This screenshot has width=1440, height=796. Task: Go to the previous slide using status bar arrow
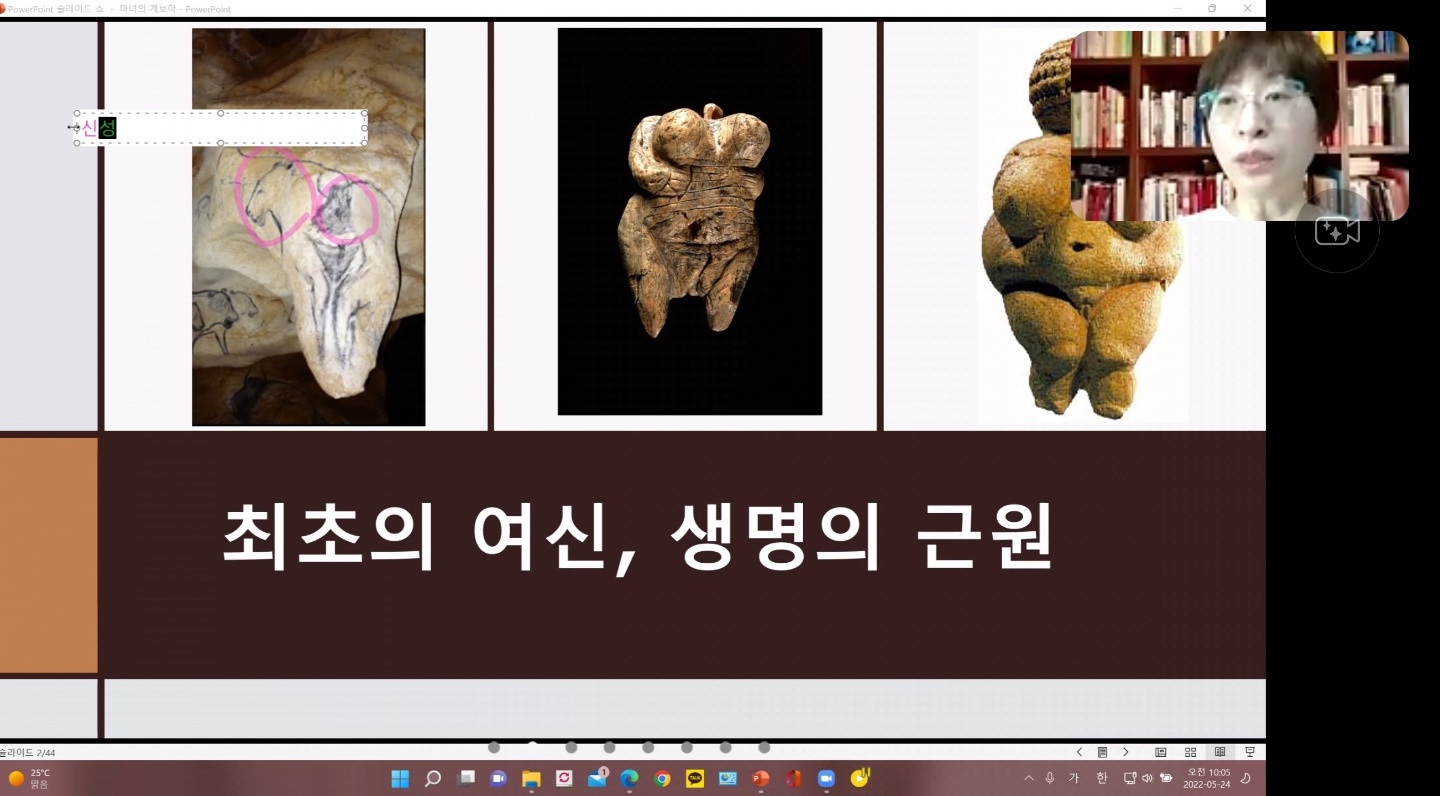point(1079,752)
